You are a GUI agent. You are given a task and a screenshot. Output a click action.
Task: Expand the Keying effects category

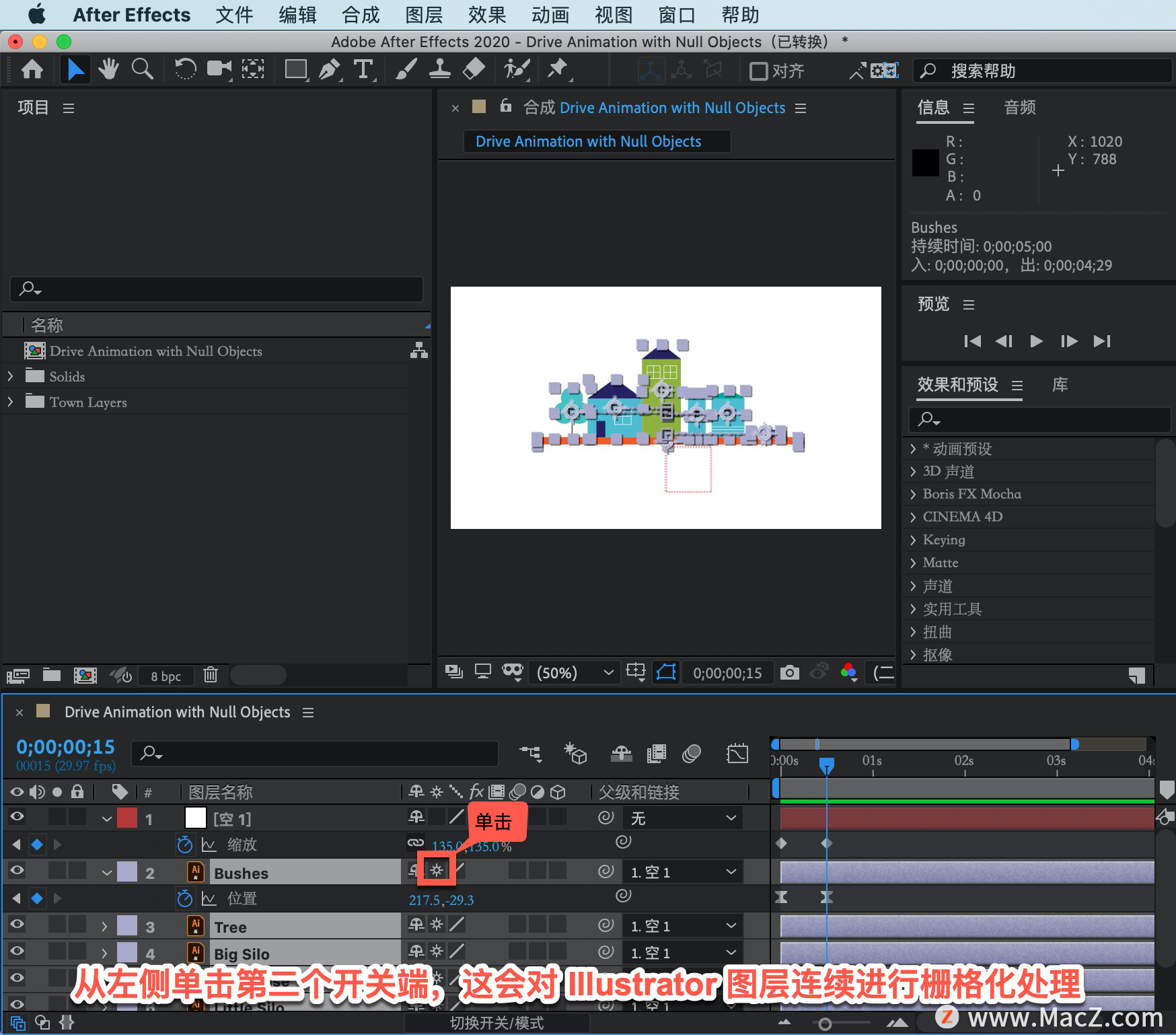[x=913, y=540]
